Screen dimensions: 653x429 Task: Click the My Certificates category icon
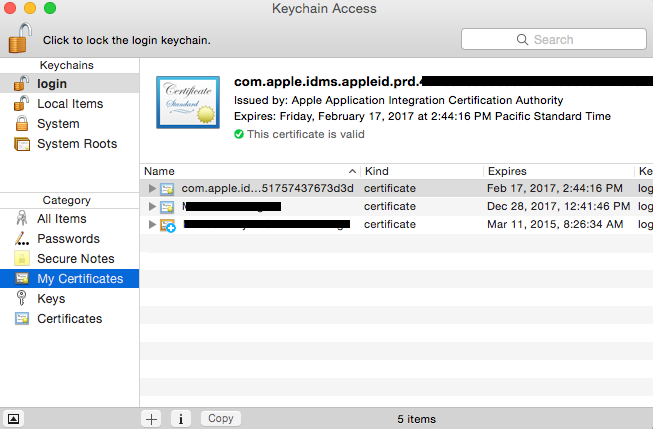(x=22, y=278)
